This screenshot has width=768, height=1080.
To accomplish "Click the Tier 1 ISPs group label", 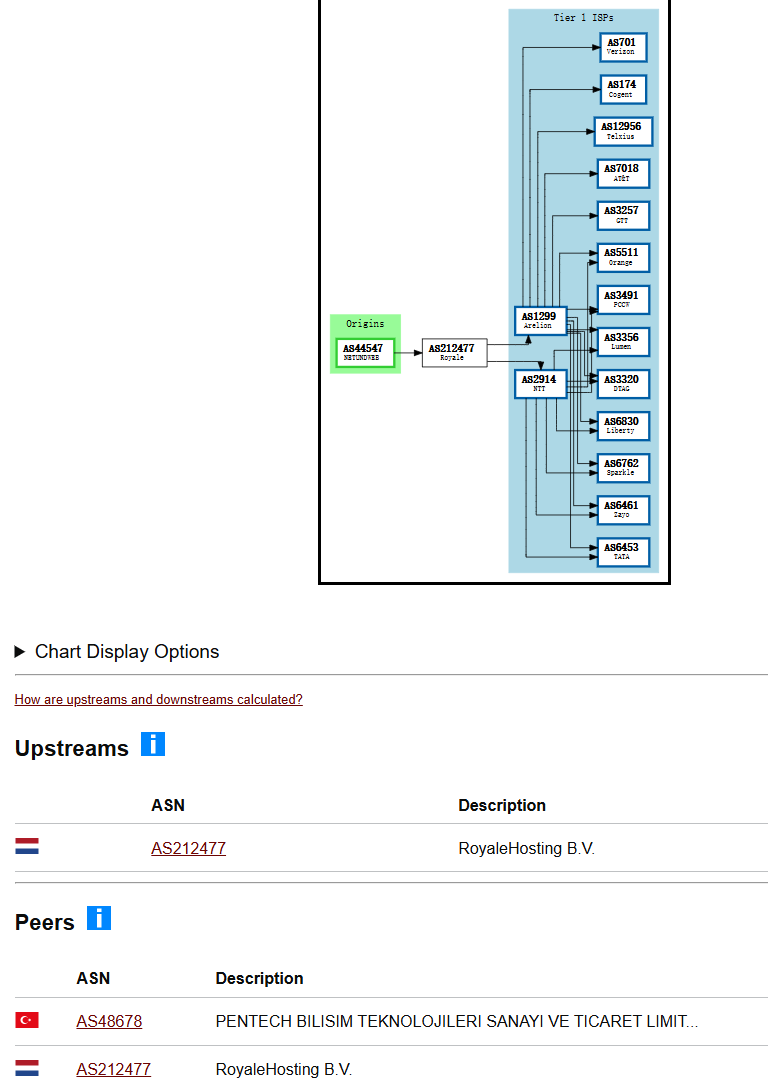I will [583, 18].
